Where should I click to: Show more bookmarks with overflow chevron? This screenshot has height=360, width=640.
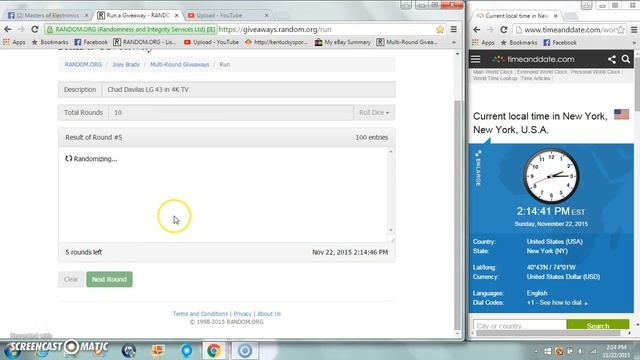pyautogui.click(x=453, y=42)
